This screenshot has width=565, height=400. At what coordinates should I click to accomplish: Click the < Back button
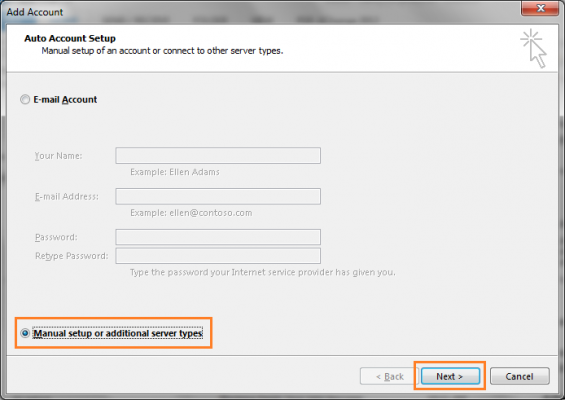[x=389, y=376]
